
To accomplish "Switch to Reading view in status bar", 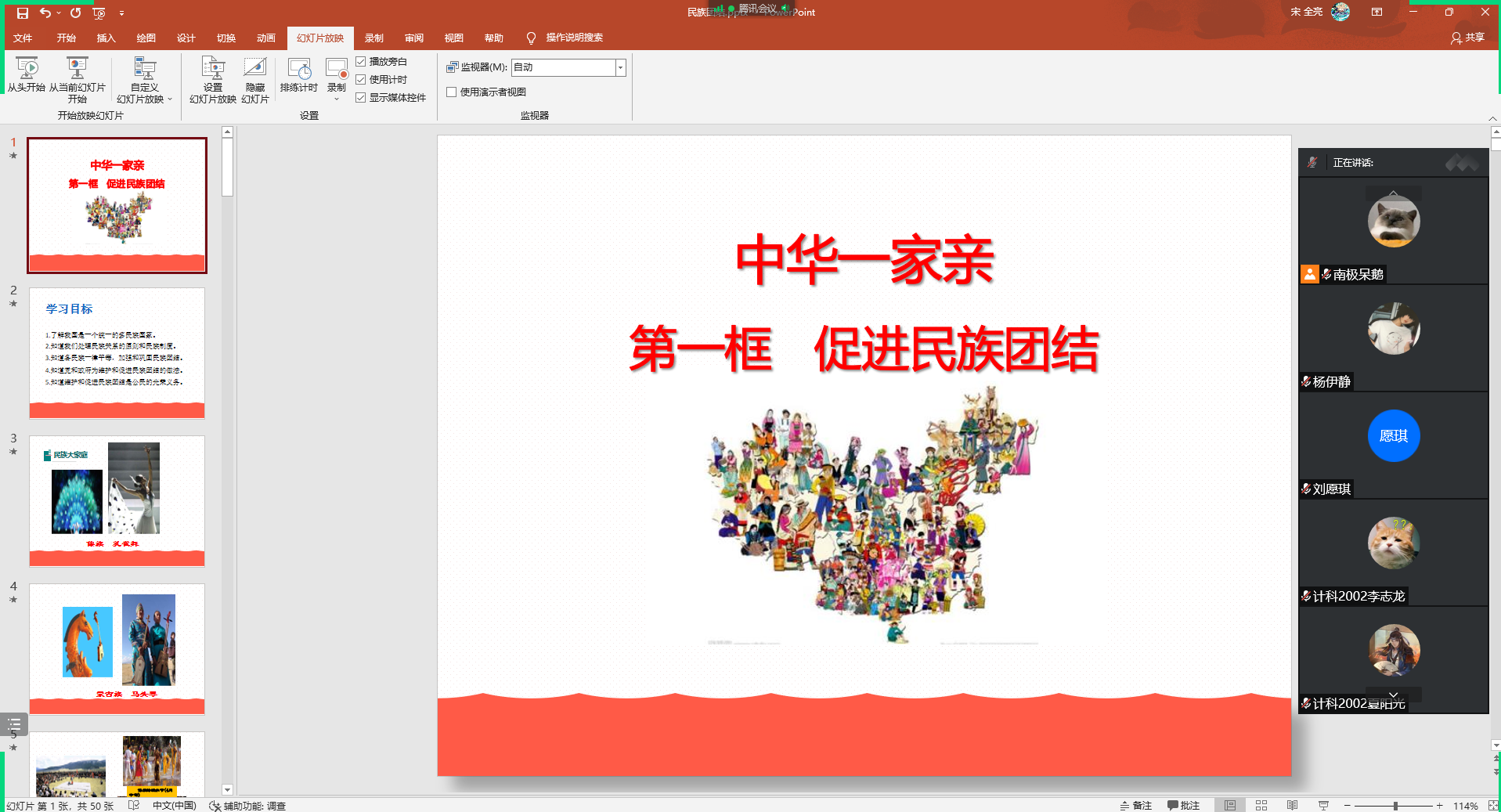I will pos(1292,805).
